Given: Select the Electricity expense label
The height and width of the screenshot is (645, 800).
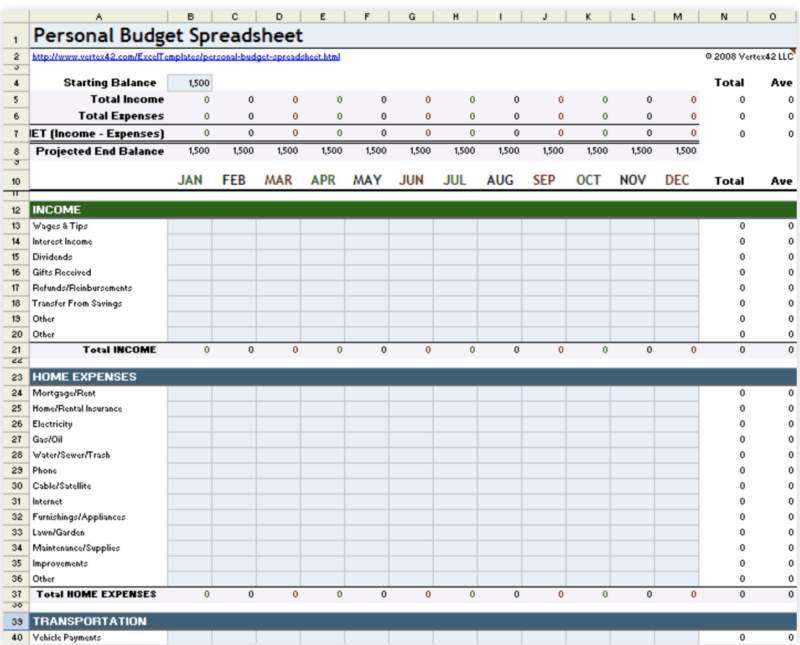Looking at the screenshot, I should (52, 424).
